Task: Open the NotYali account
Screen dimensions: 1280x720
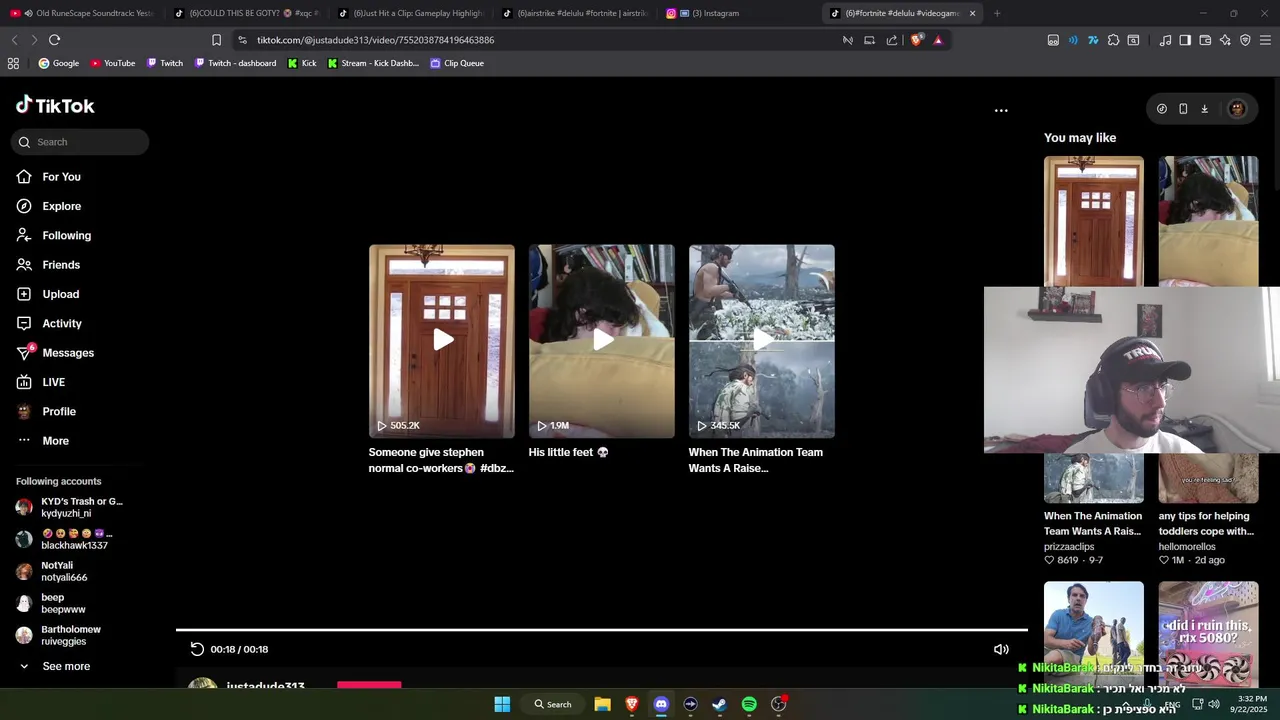Action: [x=52, y=571]
